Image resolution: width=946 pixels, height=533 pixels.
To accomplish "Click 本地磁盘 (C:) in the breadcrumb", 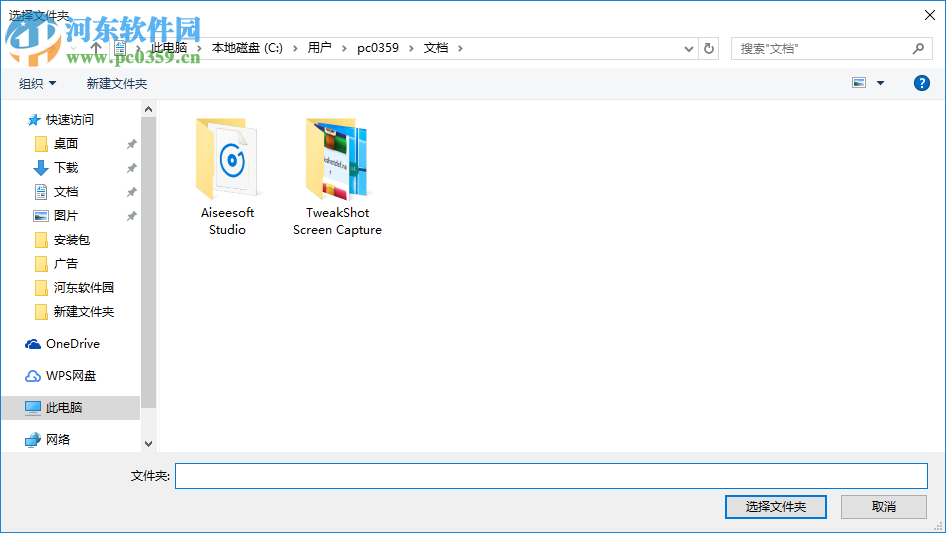I will click(x=247, y=48).
